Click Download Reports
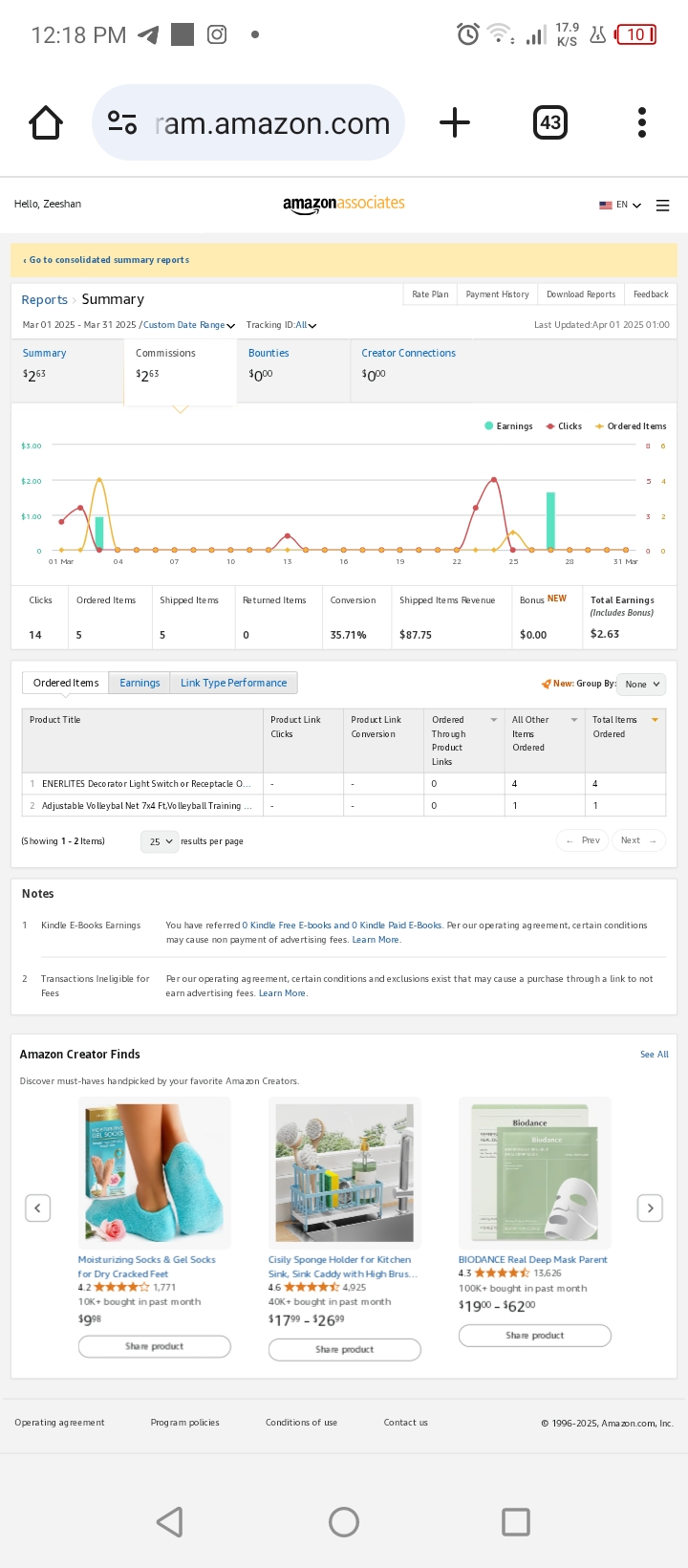The image size is (688, 1568). click(581, 294)
